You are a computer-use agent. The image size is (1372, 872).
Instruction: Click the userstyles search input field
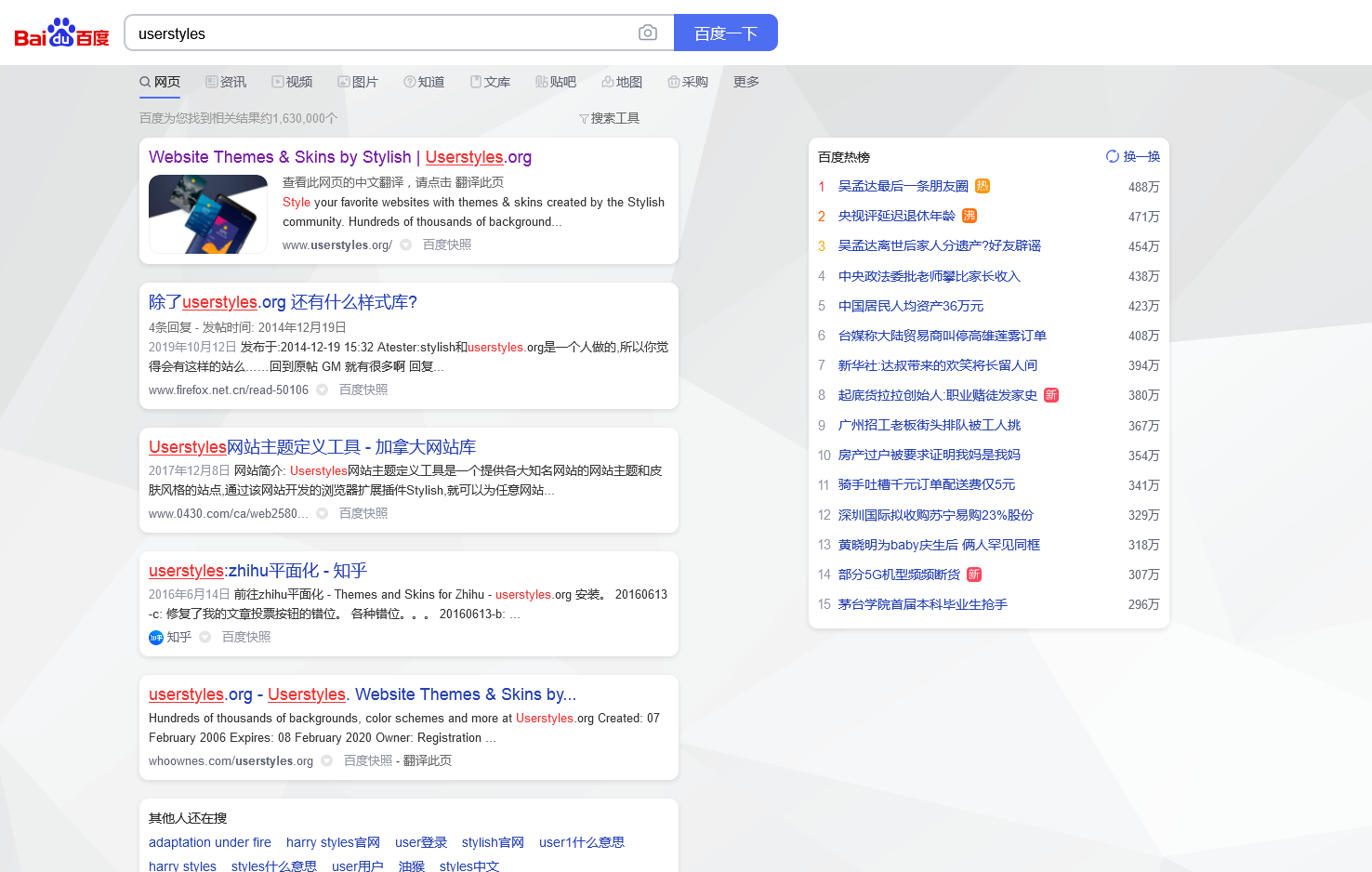381,33
